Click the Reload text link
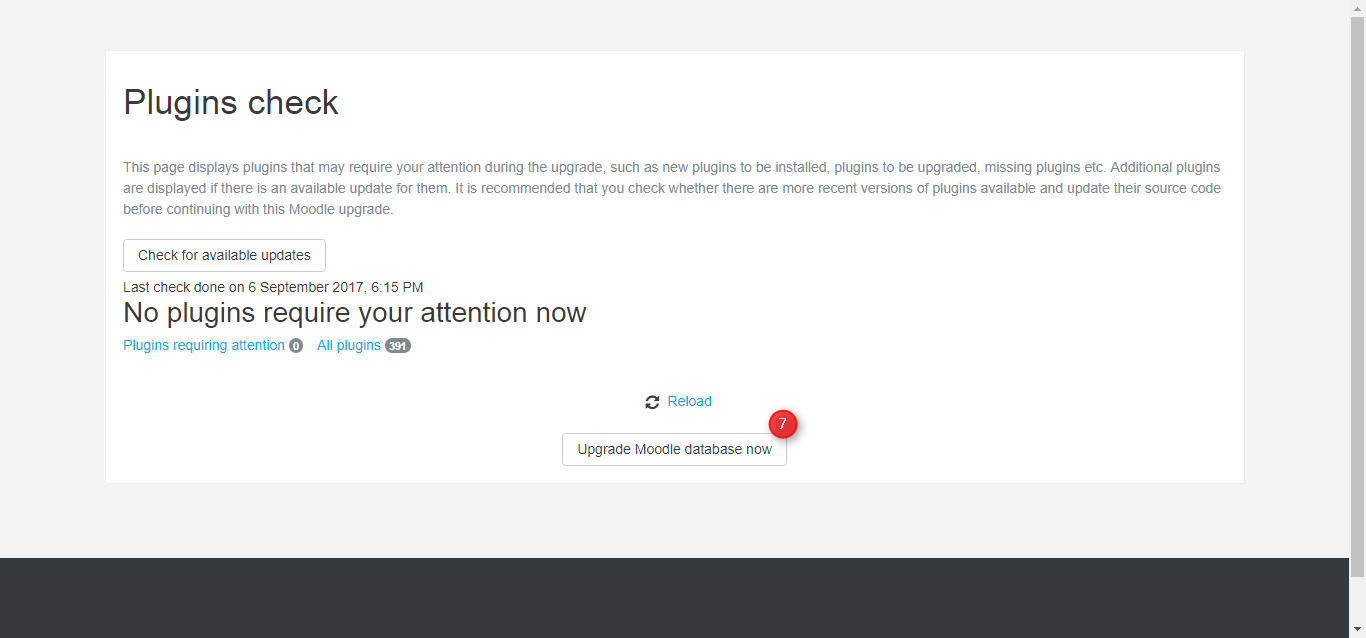Image resolution: width=1366 pixels, height=638 pixels. (690, 401)
